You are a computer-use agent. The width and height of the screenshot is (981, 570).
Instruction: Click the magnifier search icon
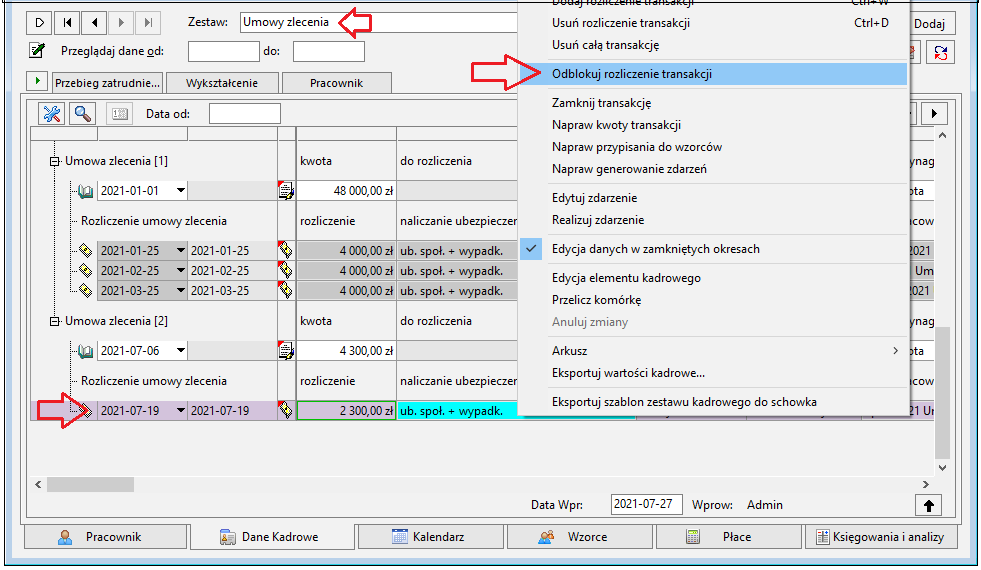(x=83, y=114)
